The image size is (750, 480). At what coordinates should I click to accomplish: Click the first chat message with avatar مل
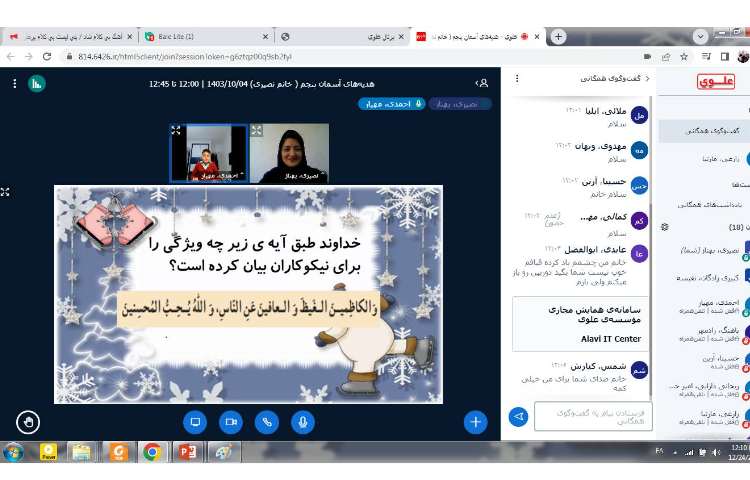606,117
